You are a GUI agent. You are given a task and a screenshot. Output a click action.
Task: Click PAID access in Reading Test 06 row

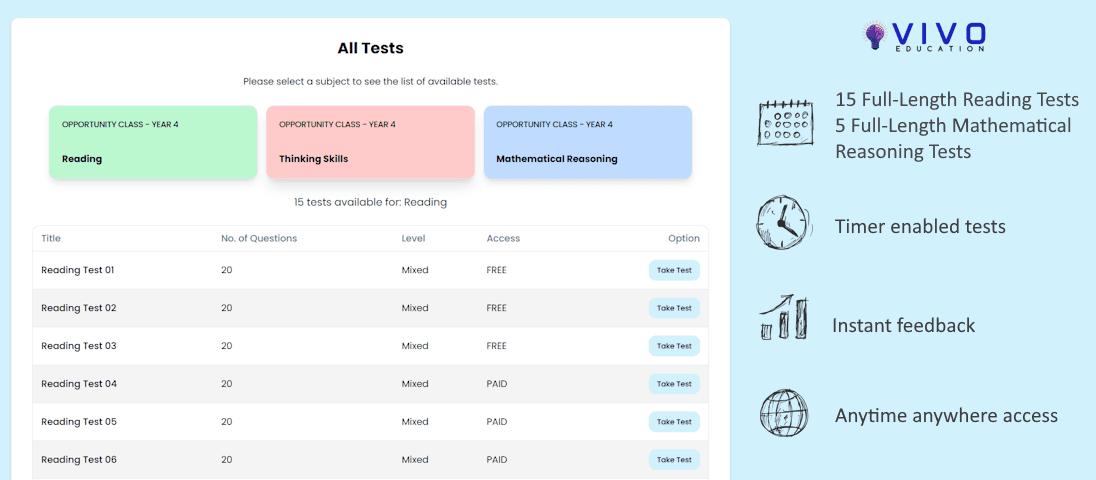click(497, 459)
